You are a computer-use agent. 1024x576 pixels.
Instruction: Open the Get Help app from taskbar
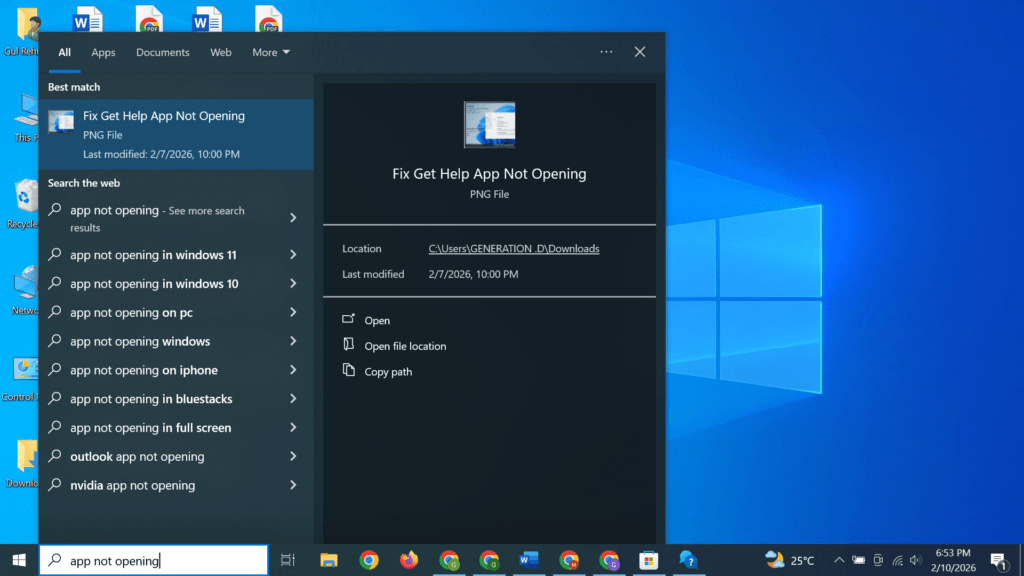[x=689, y=560]
